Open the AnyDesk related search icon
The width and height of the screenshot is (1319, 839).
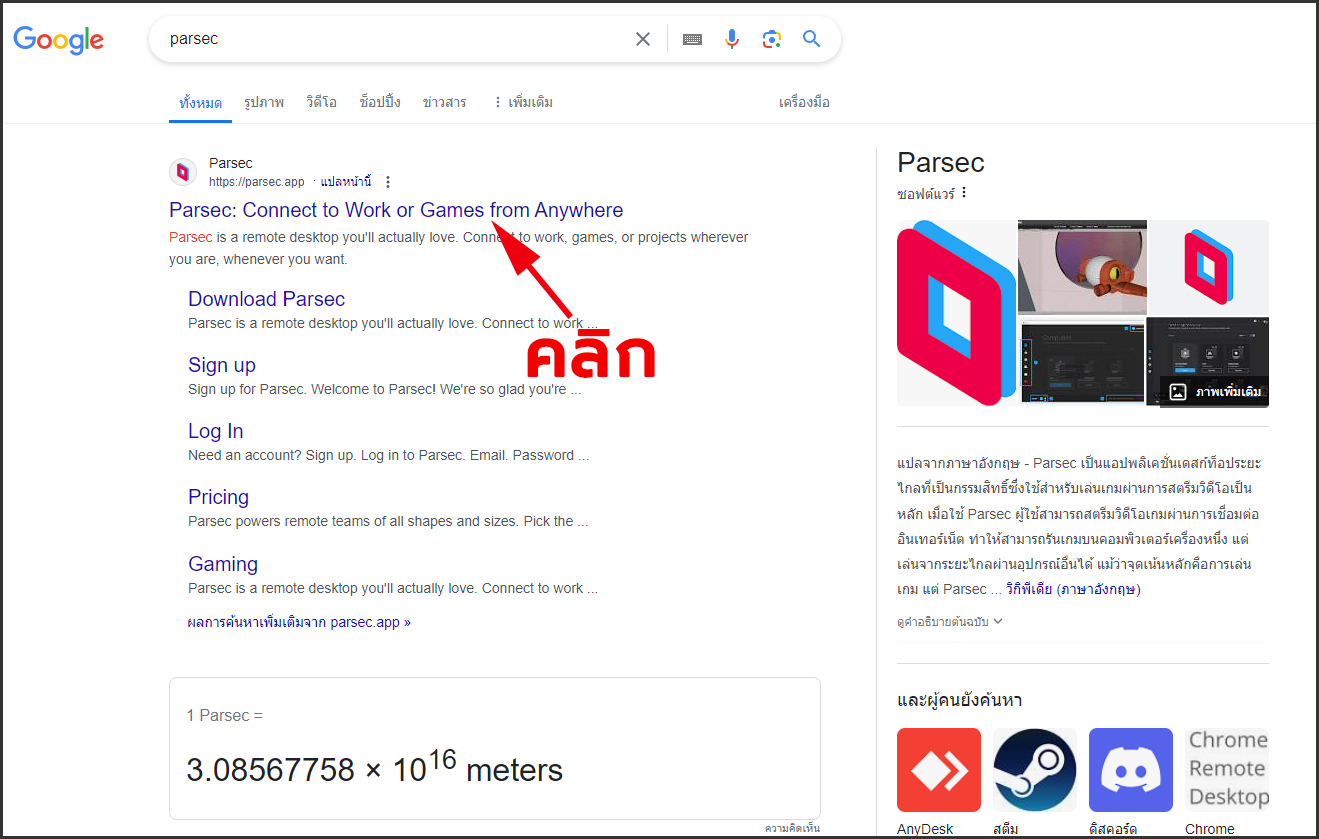click(938, 770)
